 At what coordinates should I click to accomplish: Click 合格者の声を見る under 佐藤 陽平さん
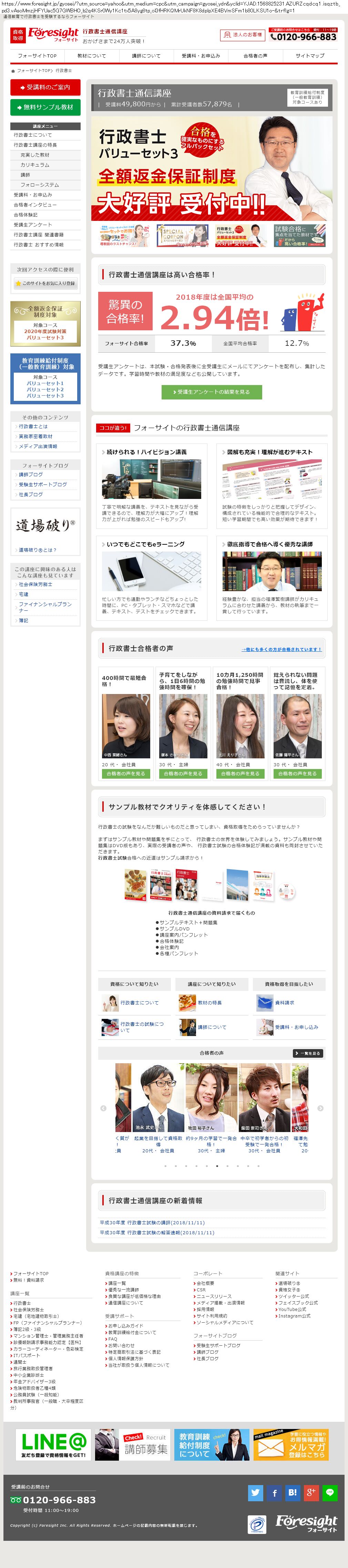(297, 774)
